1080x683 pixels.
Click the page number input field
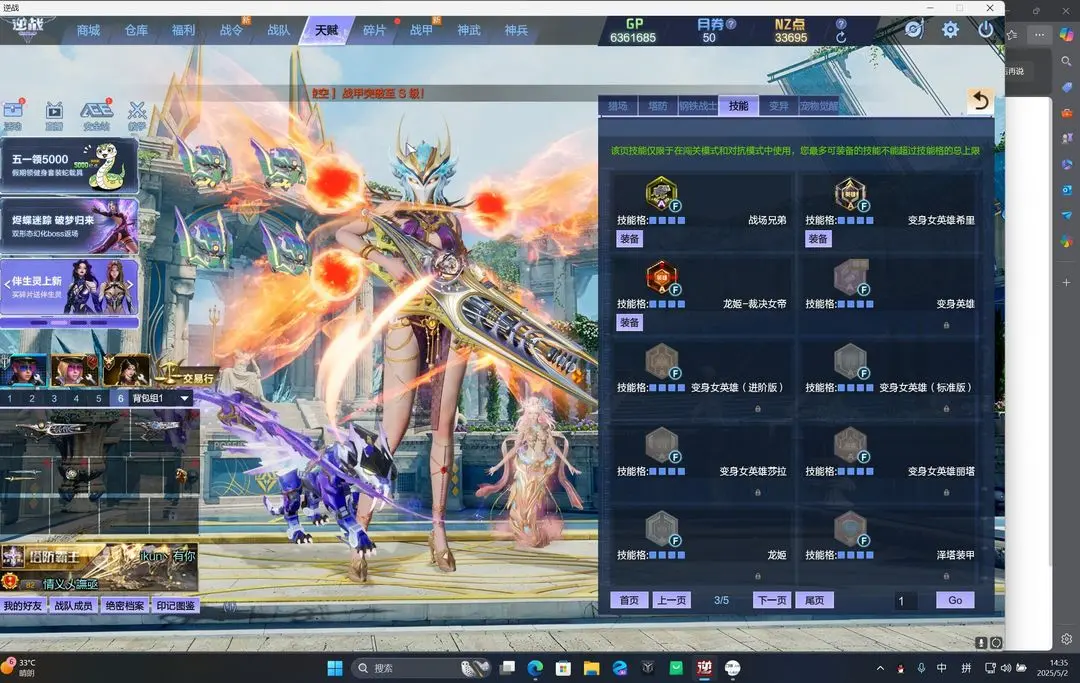tap(906, 601)
